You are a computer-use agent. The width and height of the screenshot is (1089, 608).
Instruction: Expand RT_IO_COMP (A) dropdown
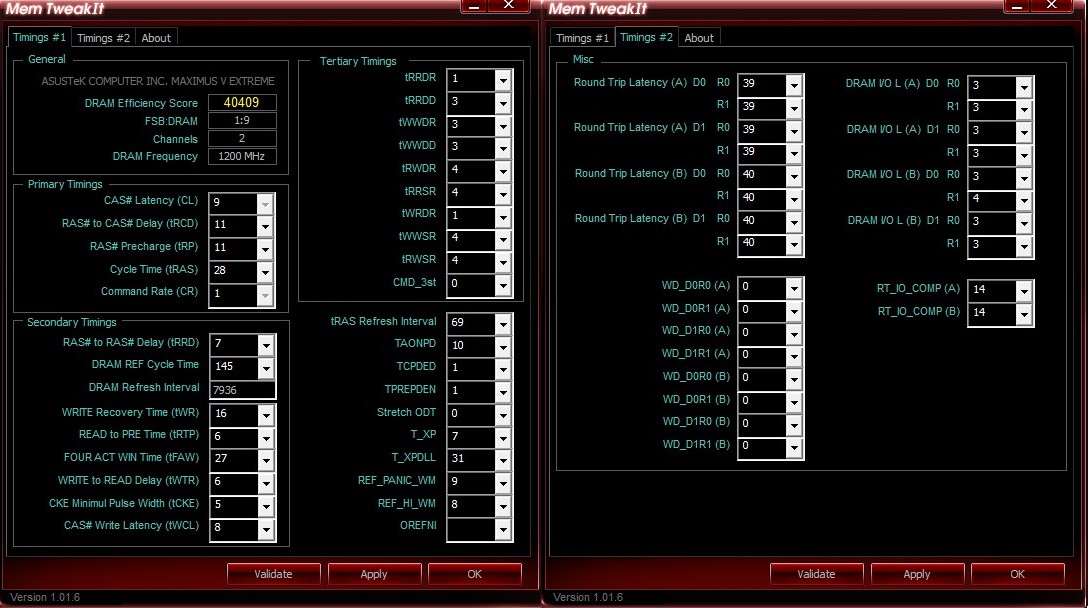1024,292
